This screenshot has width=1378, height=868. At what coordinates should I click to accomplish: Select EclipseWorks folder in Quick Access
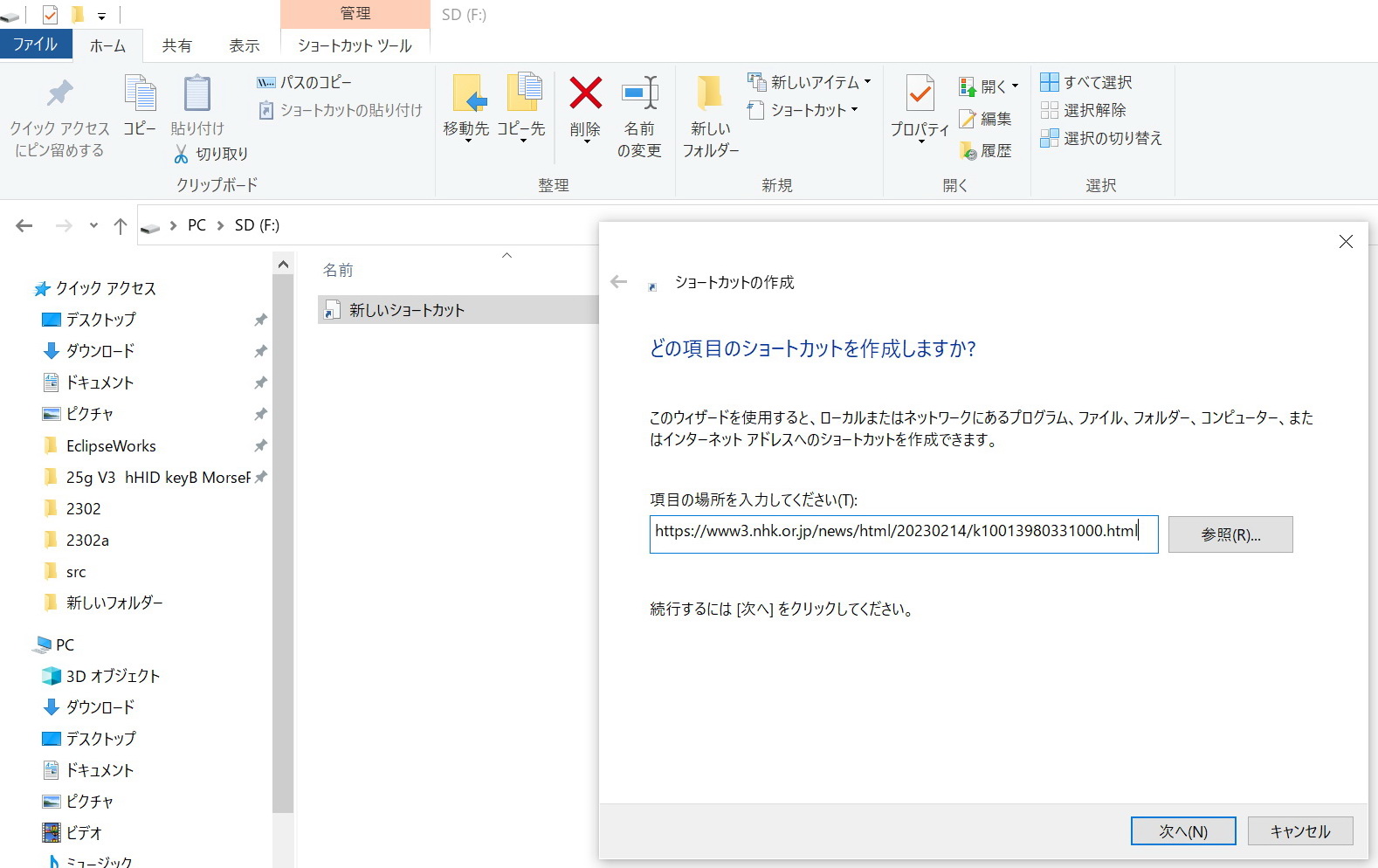tap(111, 446)
